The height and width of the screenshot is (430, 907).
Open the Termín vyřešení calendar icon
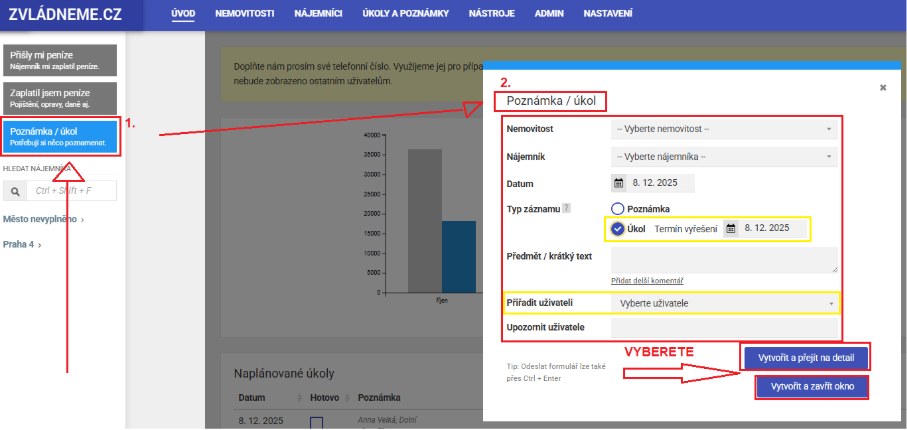[731, 228]
